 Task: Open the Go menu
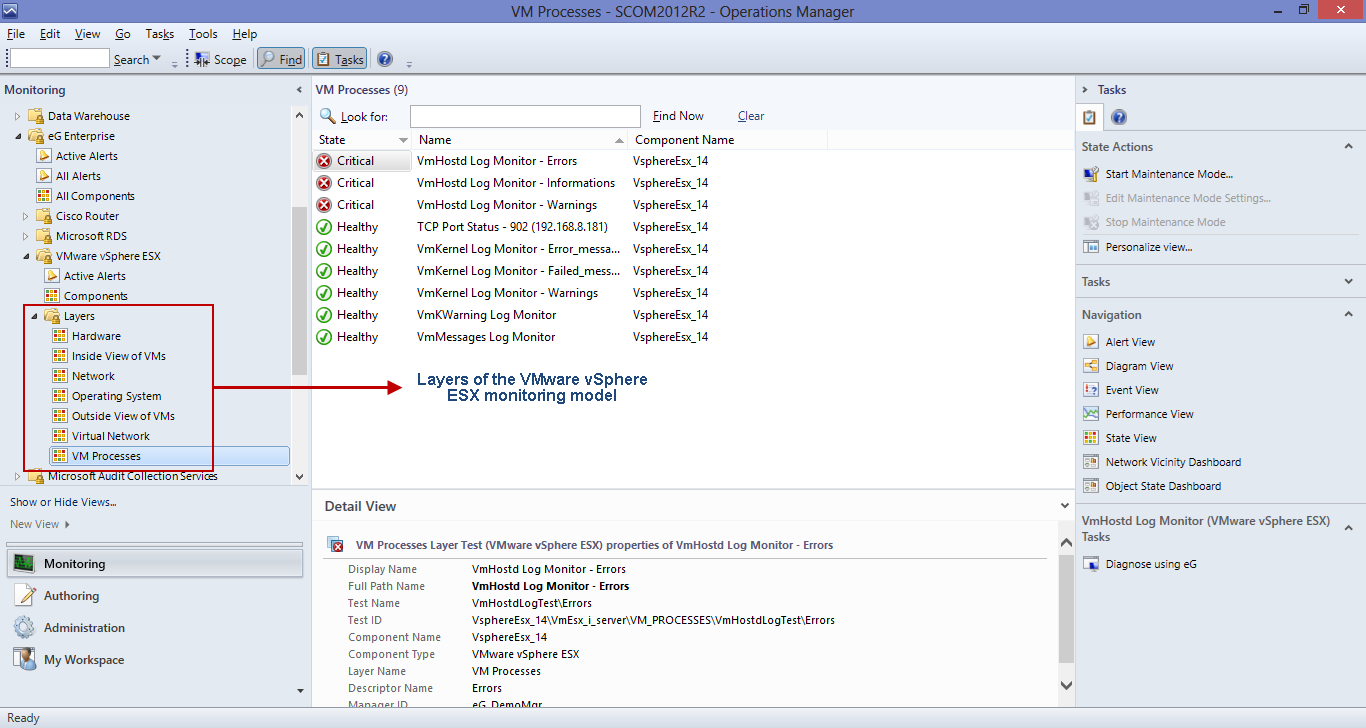point(123,34)
